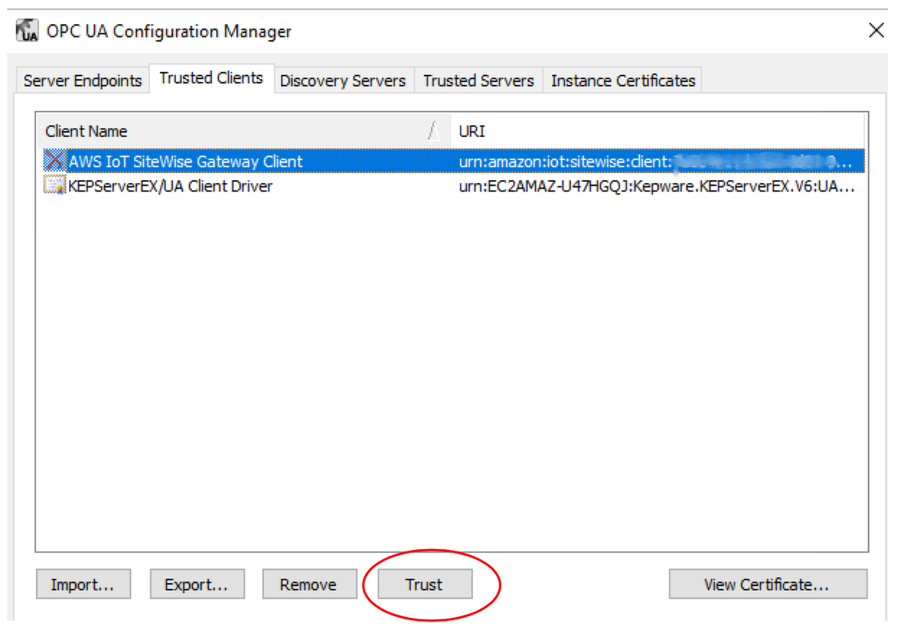The height and width of the screenshot is (633, 899).
Task: Click the Import... button
Action: 82,585
